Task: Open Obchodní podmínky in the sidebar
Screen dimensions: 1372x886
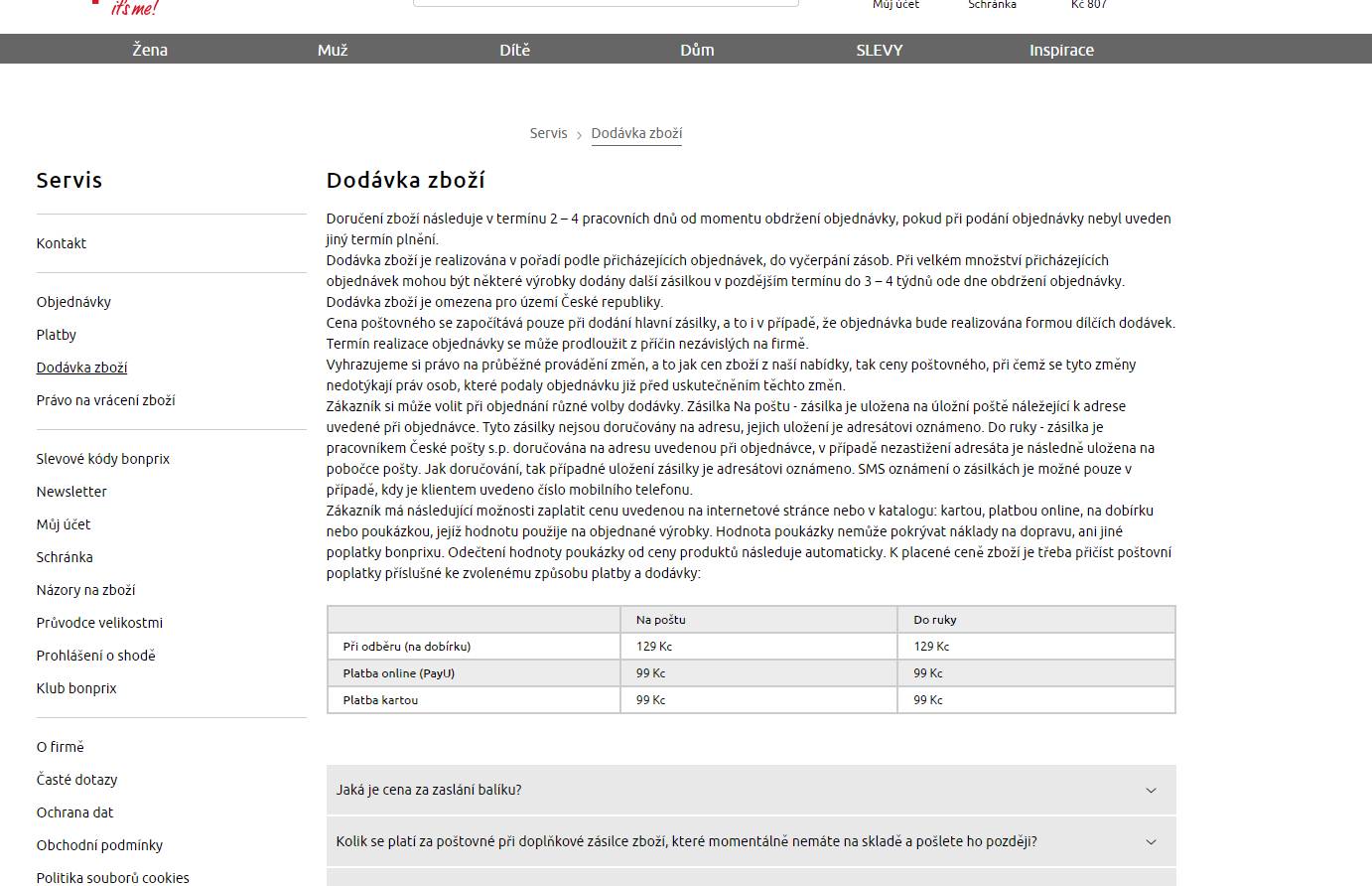Action: click(x=99, y=845)
